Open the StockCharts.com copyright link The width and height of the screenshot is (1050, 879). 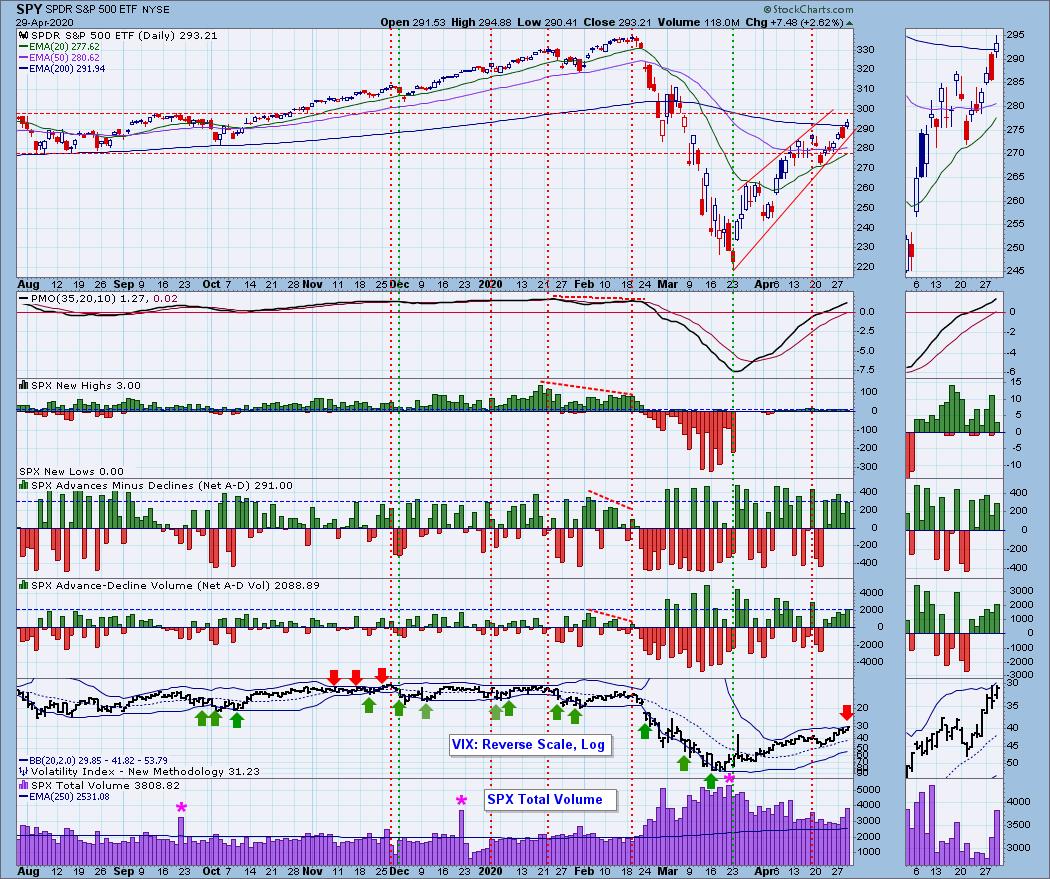(x=810, y=9)
